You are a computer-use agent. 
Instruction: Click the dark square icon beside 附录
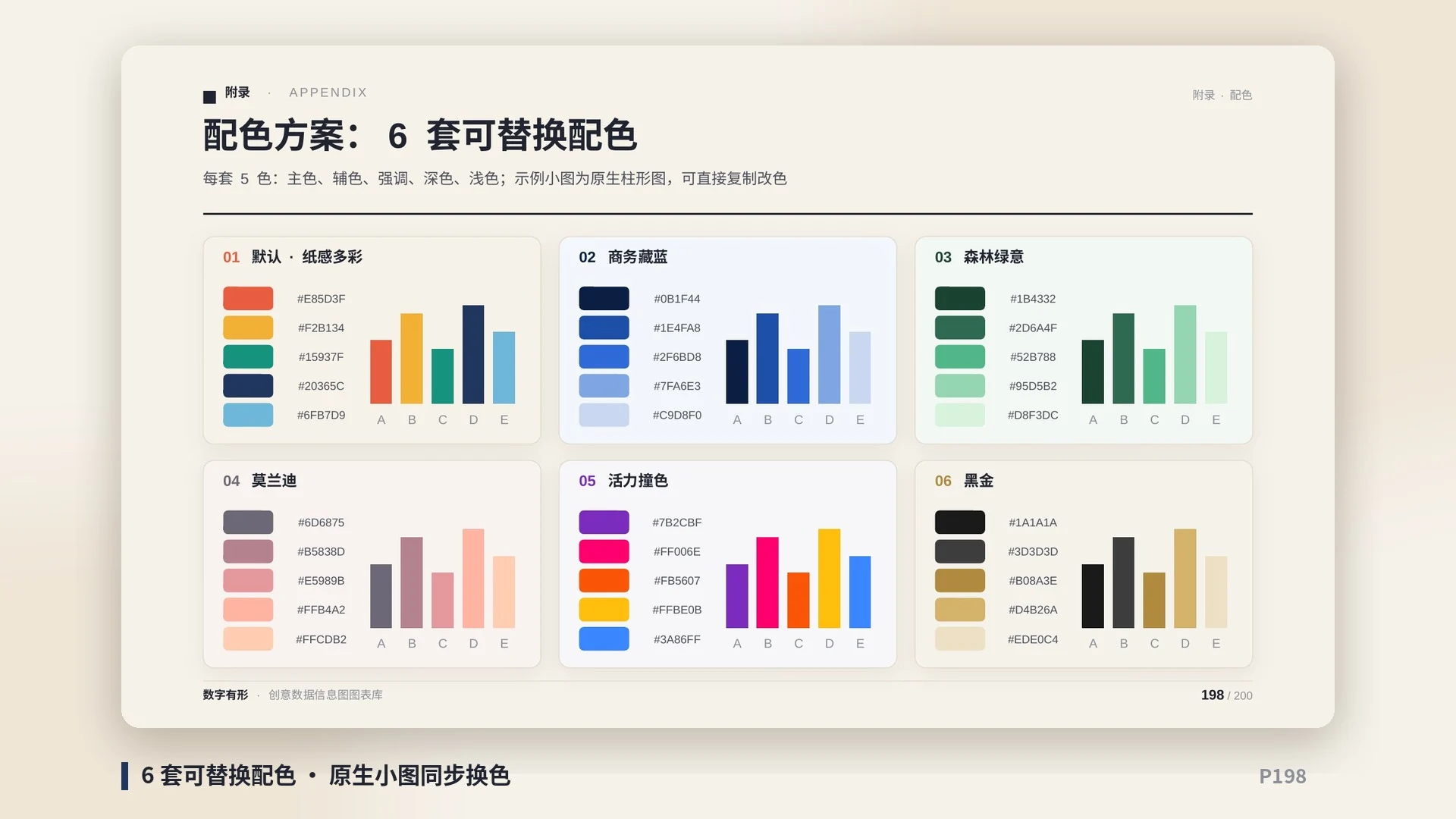point(209,97)
